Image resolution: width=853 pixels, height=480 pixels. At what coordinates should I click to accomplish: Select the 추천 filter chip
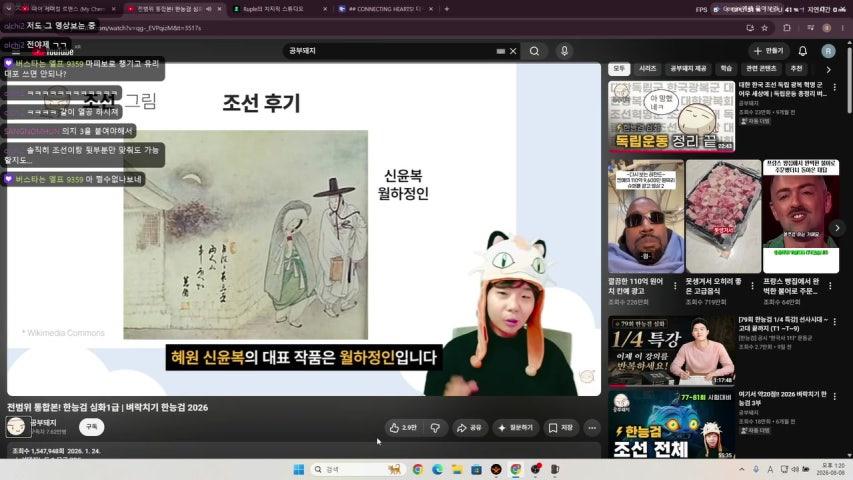click(x=796, y=69)
